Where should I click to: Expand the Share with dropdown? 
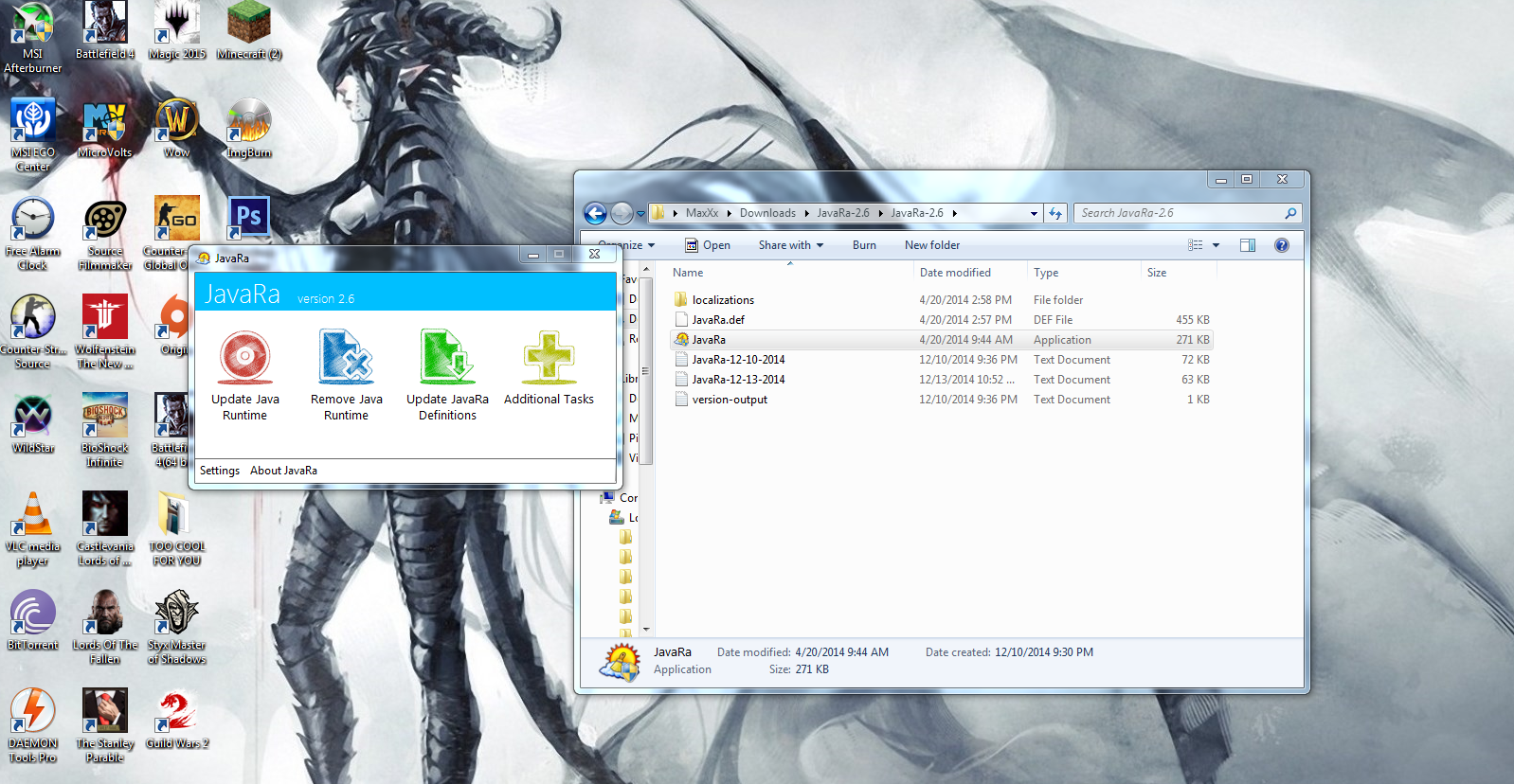point(791,245)
